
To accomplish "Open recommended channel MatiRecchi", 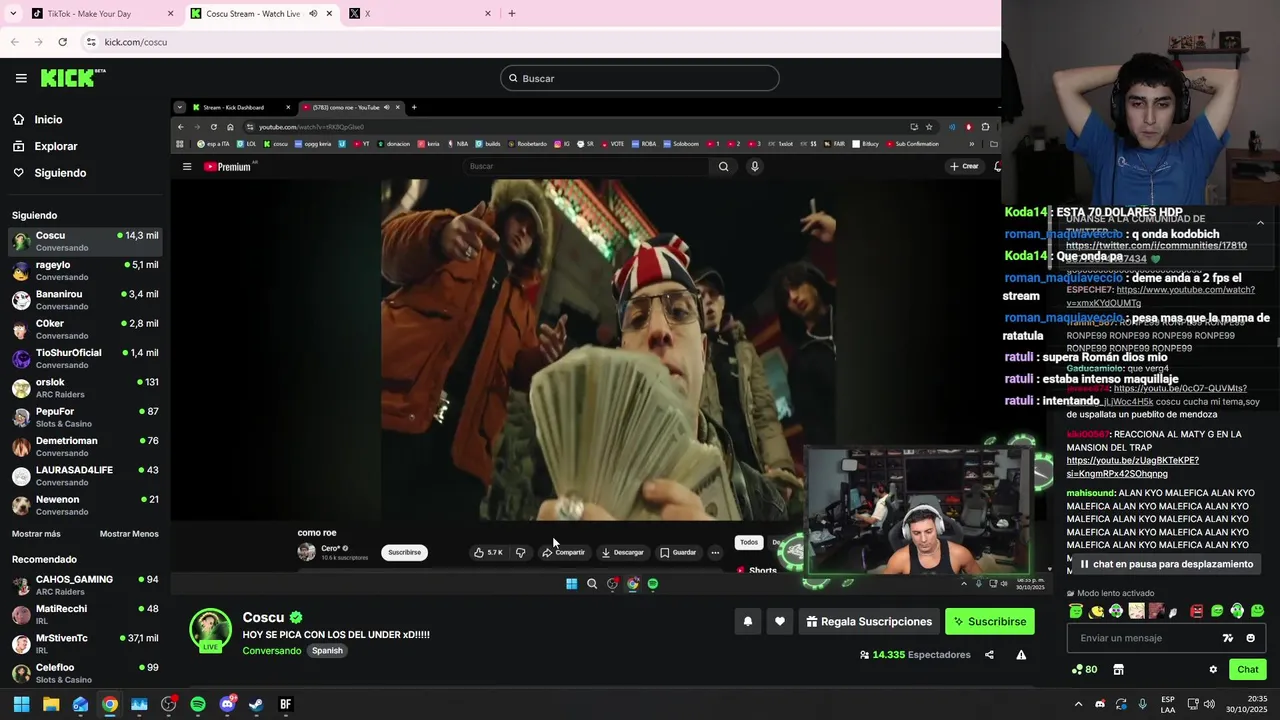I will (x=85, y=614).
